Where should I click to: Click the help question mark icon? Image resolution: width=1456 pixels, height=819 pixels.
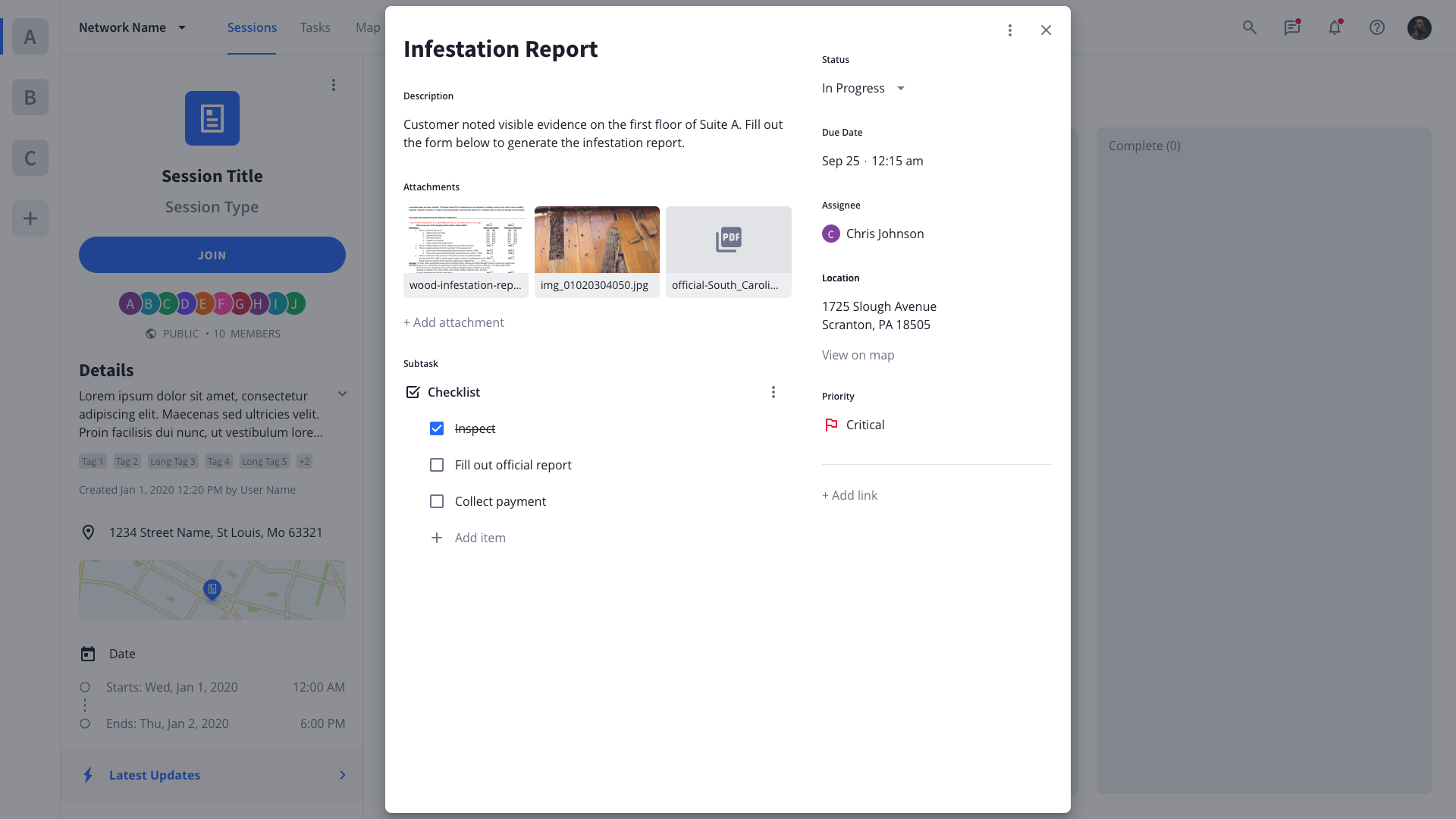[1376, 28]
